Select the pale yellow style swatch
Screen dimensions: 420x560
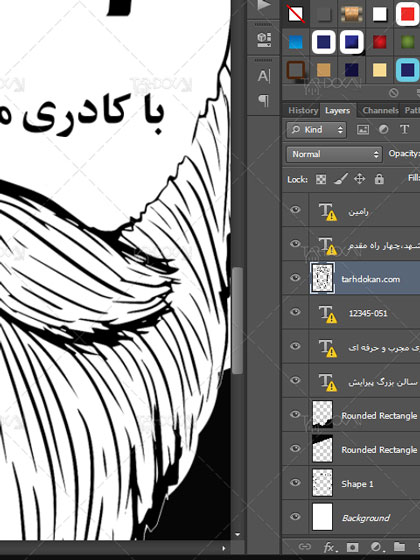click(x=380, y=70)
